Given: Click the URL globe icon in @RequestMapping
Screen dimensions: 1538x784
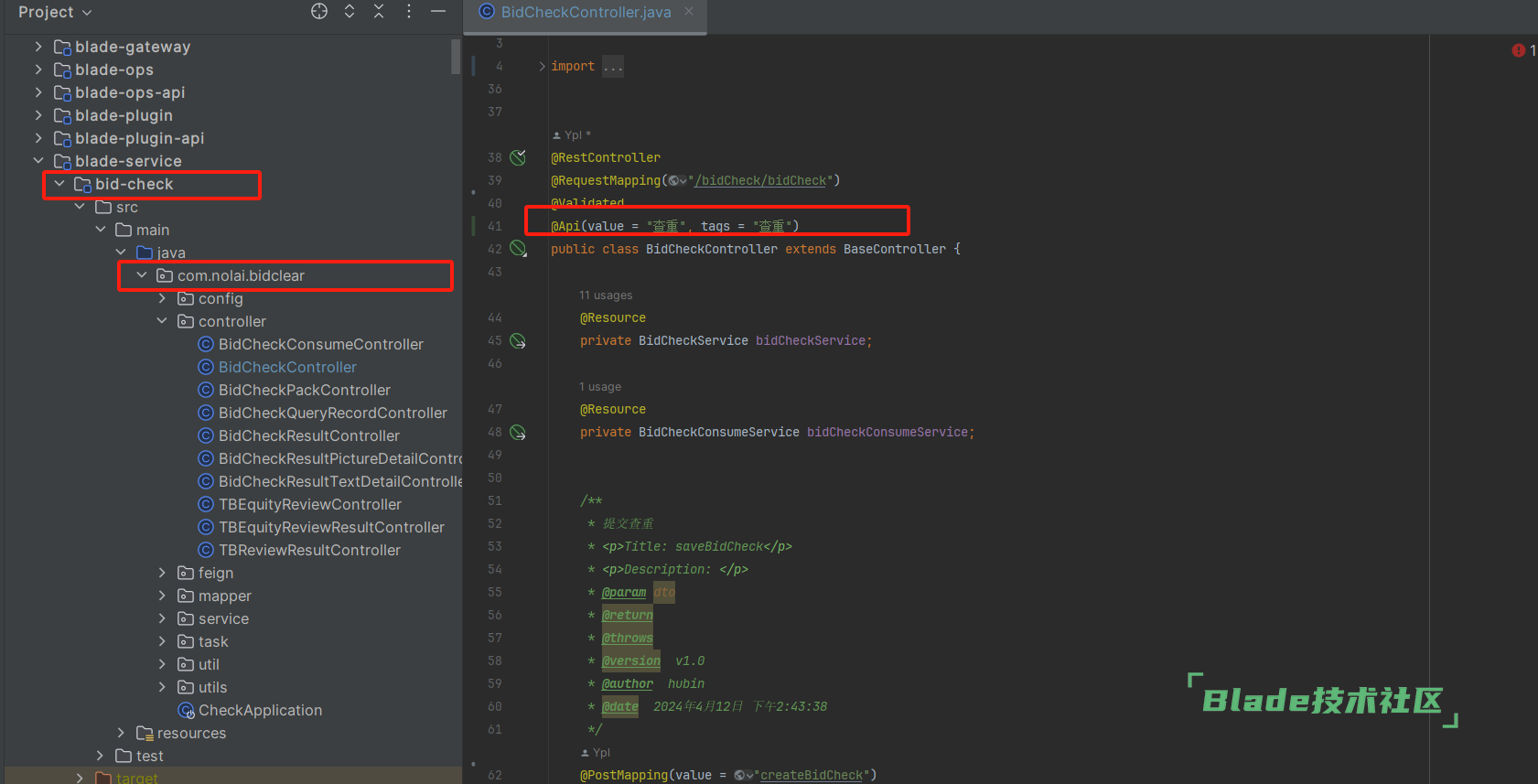Looking at the screenshot, I should [x=677, y=180].
